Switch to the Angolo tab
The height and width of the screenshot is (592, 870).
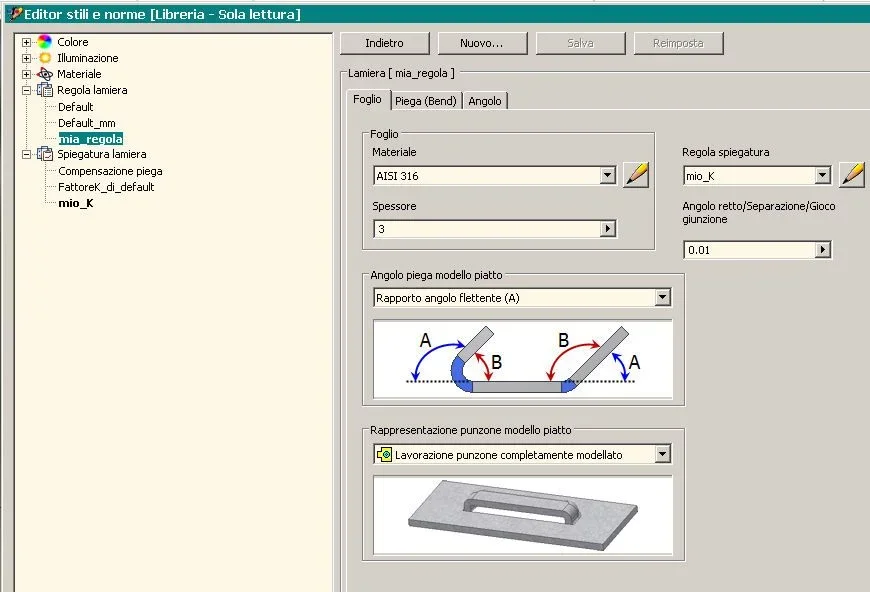click(x=484, y=101)
